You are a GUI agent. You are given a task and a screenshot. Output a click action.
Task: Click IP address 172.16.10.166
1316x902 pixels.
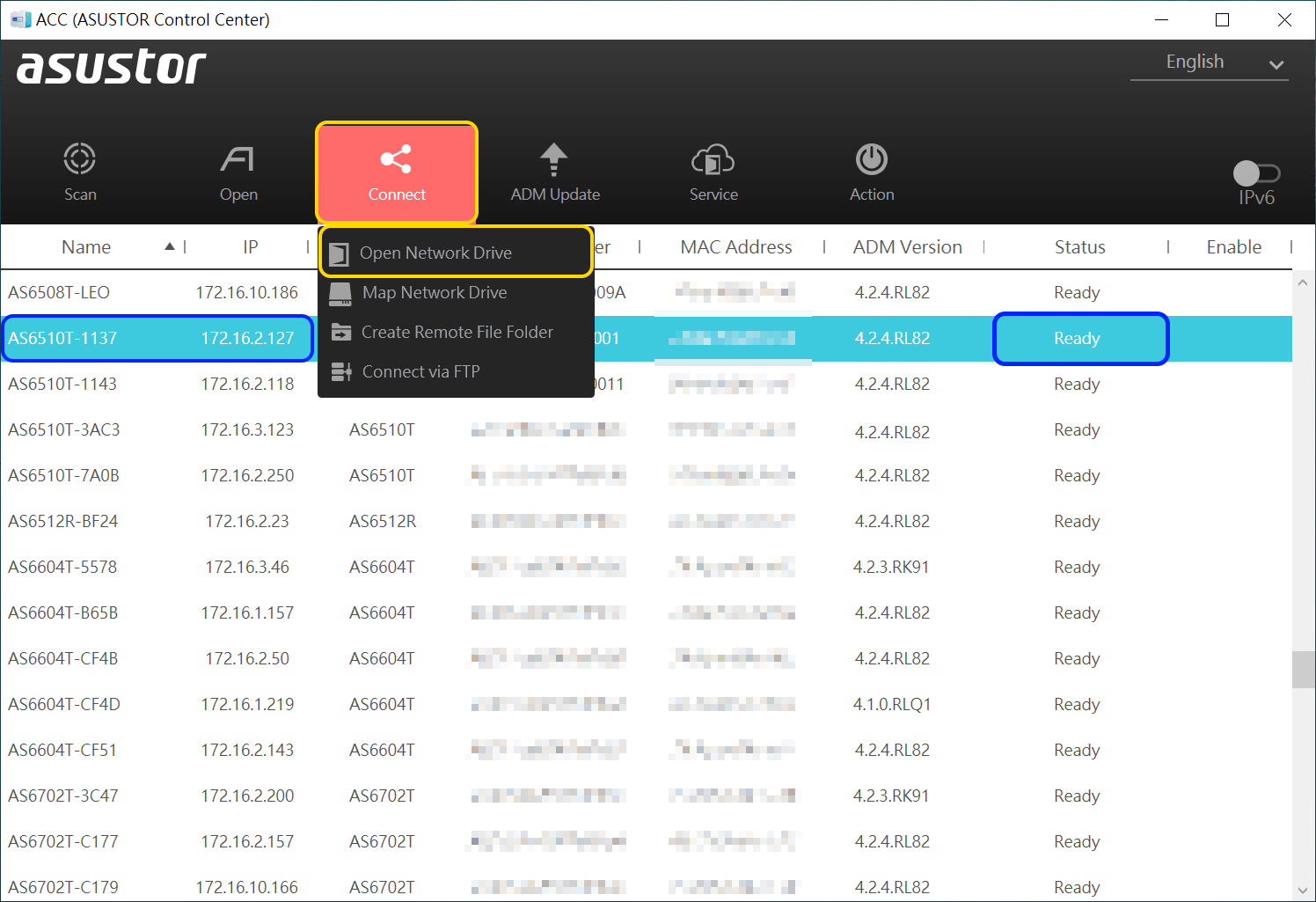tap(247, 887)
